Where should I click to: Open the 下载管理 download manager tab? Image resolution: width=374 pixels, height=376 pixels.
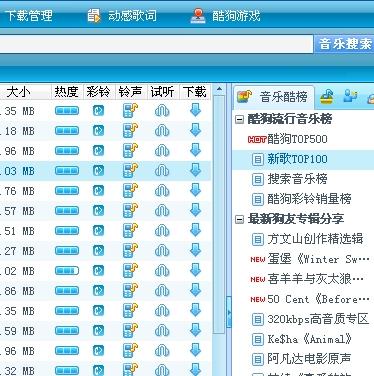pyautogui.click(x=29, y=16)
